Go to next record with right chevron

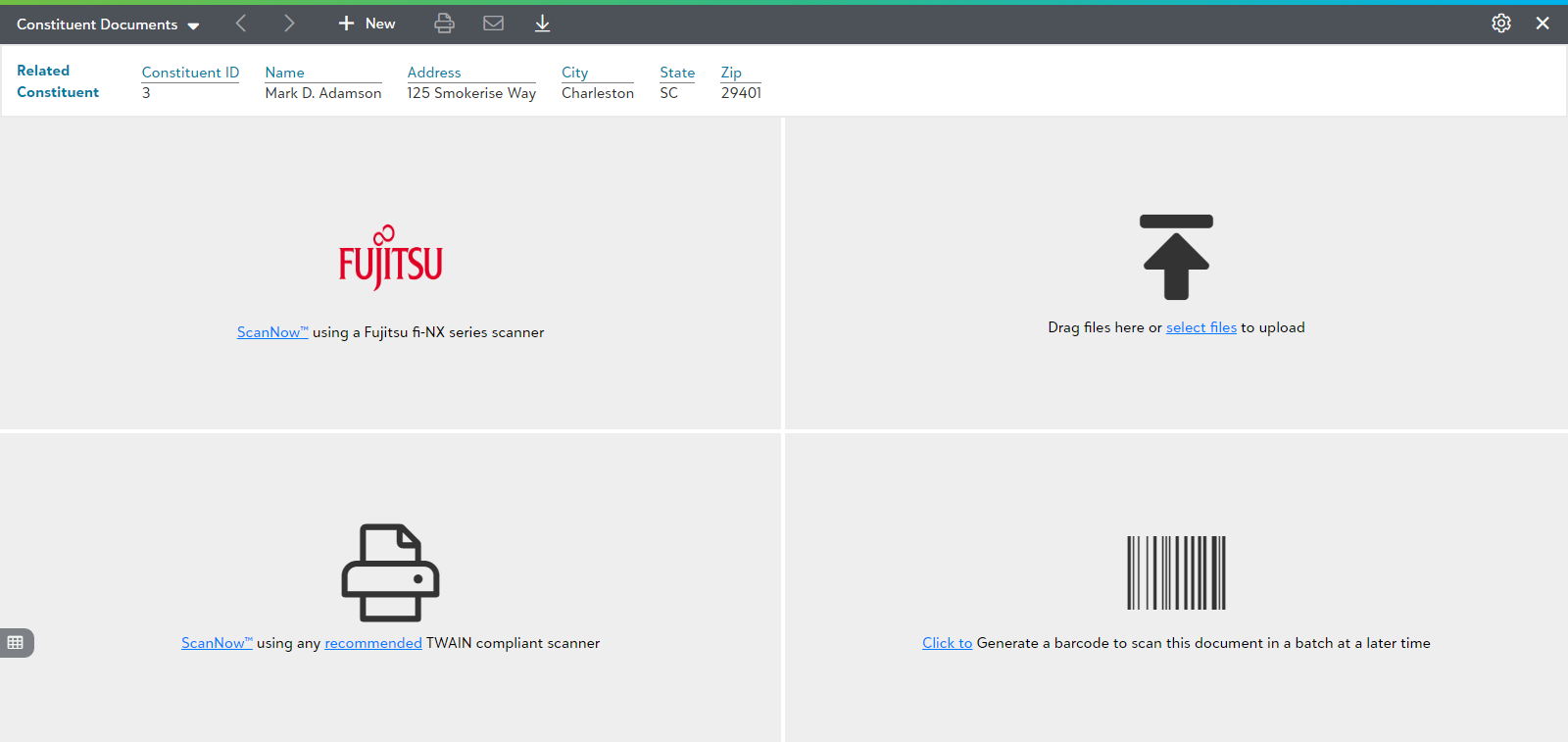click(289, 24)
